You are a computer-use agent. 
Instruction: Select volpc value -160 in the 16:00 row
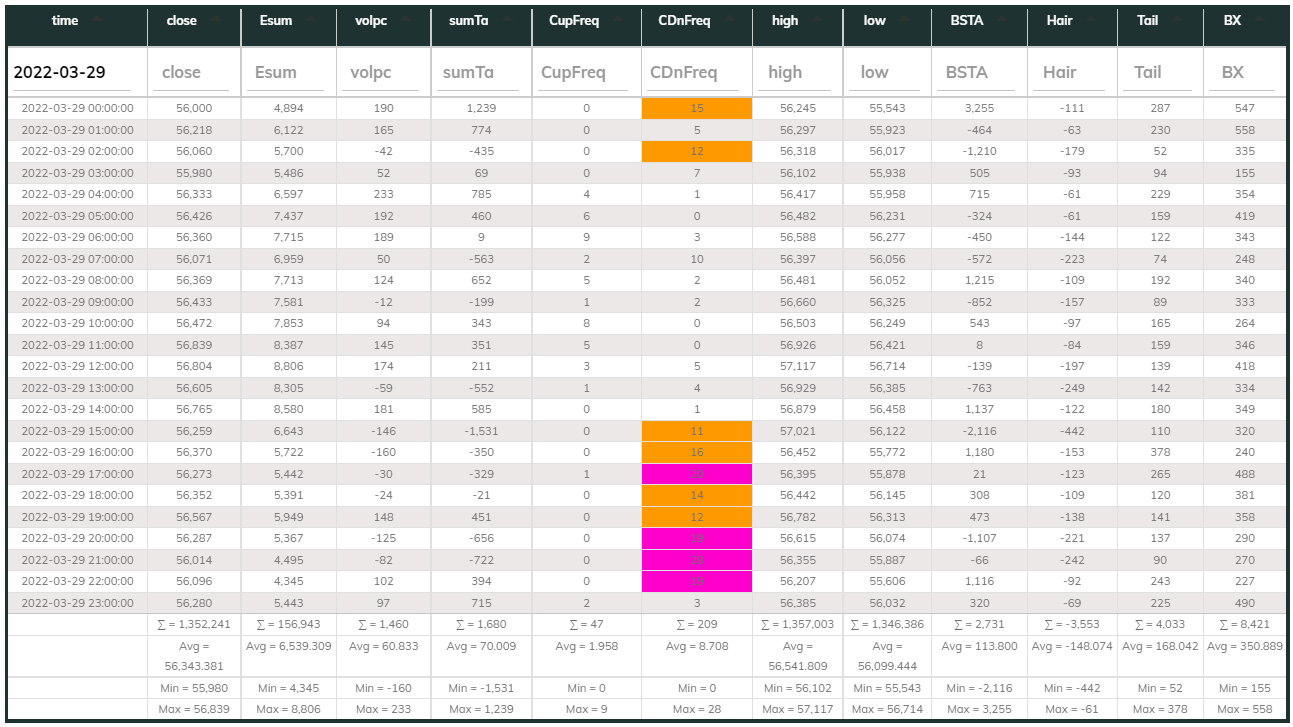[x=383, y=452]
